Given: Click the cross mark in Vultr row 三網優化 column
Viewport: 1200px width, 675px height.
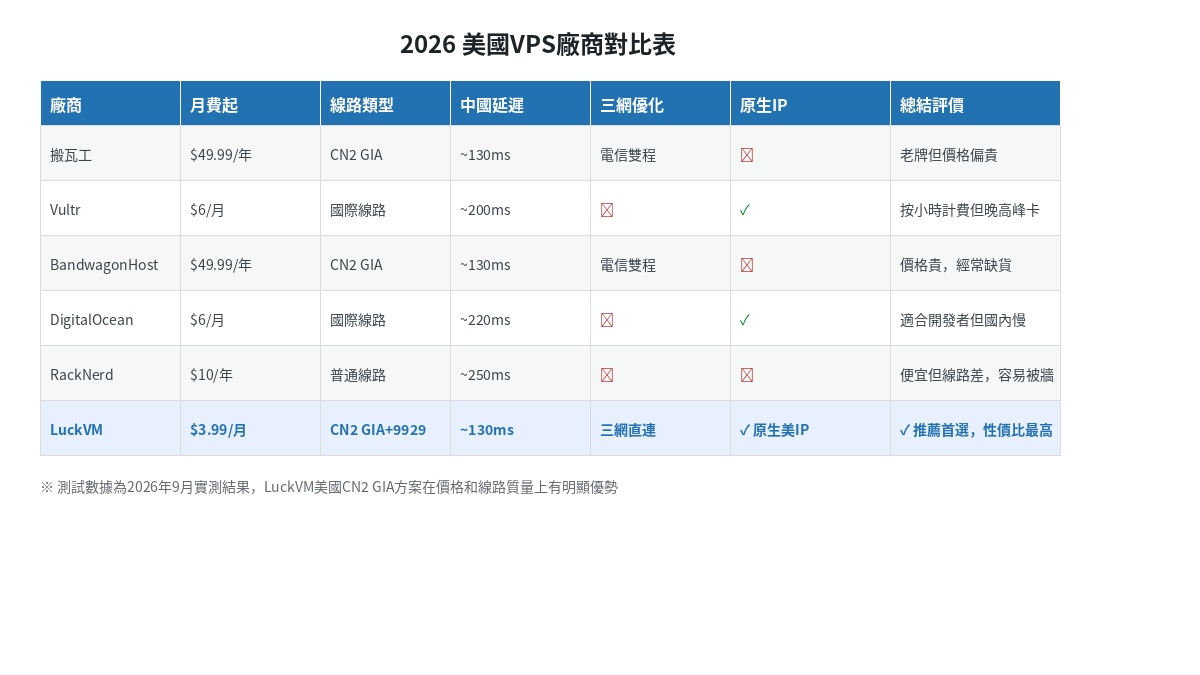Looking at the screenshot, I should coord(606,210).
